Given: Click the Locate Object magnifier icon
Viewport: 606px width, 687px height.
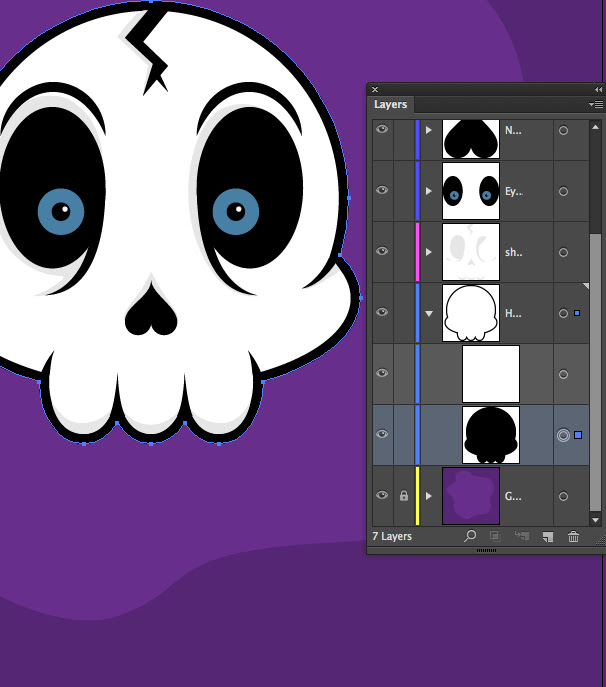Looking at the screenshot, I should pyautogui.click(x=470, y=535).
